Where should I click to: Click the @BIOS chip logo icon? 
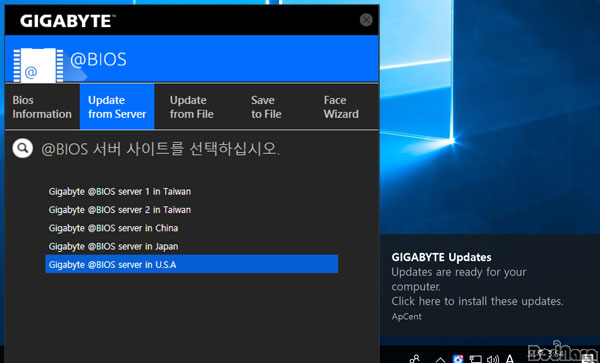click(38, 65)
